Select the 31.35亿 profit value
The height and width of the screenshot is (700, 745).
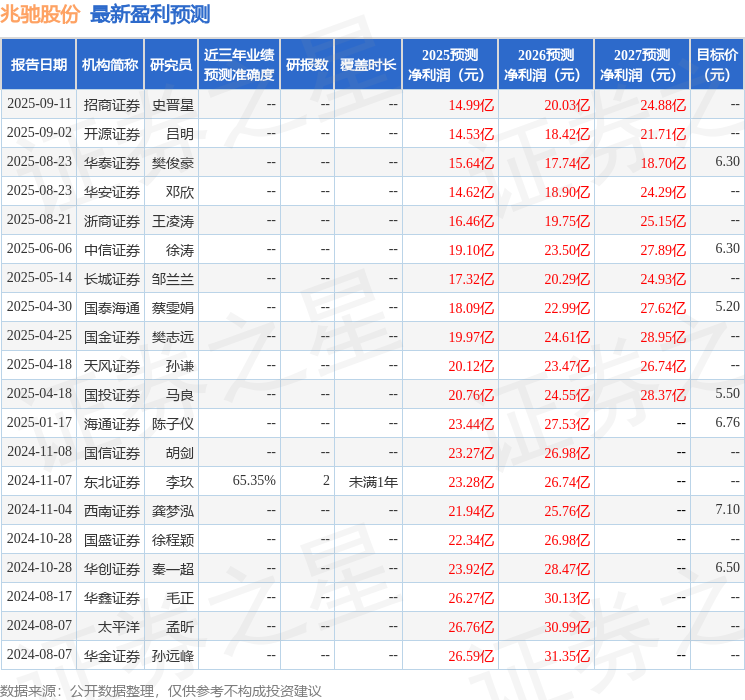[567, 656]
